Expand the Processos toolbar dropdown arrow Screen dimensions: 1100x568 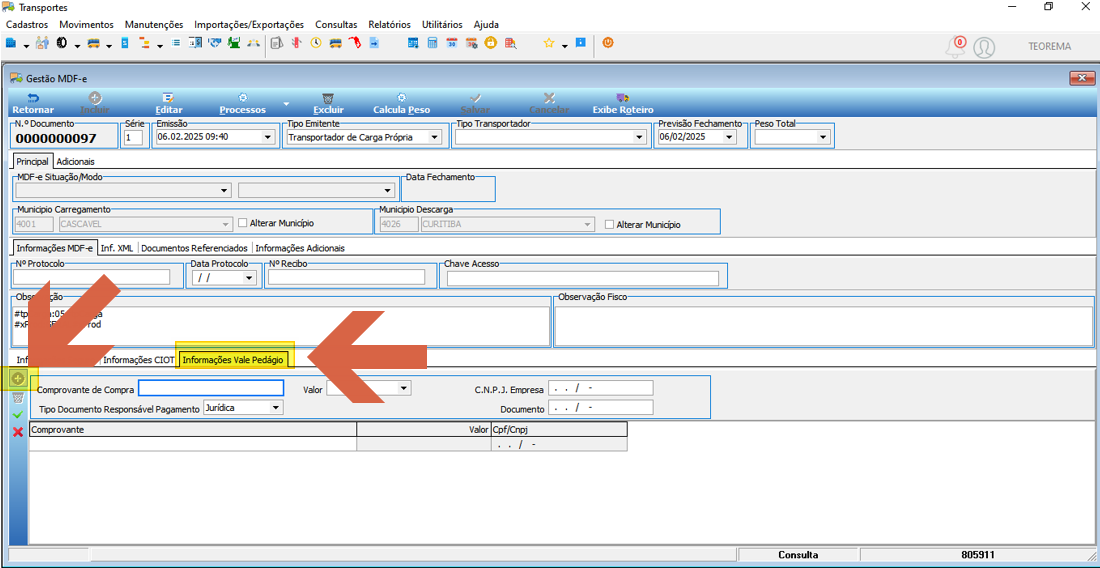pos(286,104)
